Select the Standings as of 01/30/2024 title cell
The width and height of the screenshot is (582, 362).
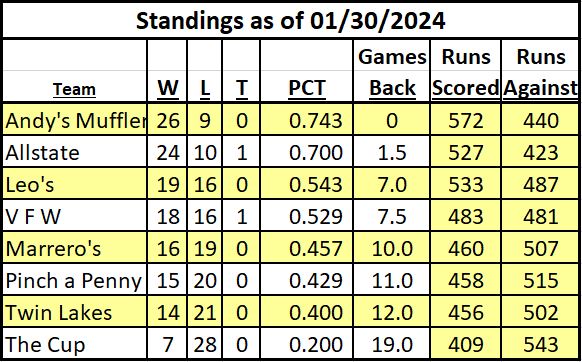(290, 20)
